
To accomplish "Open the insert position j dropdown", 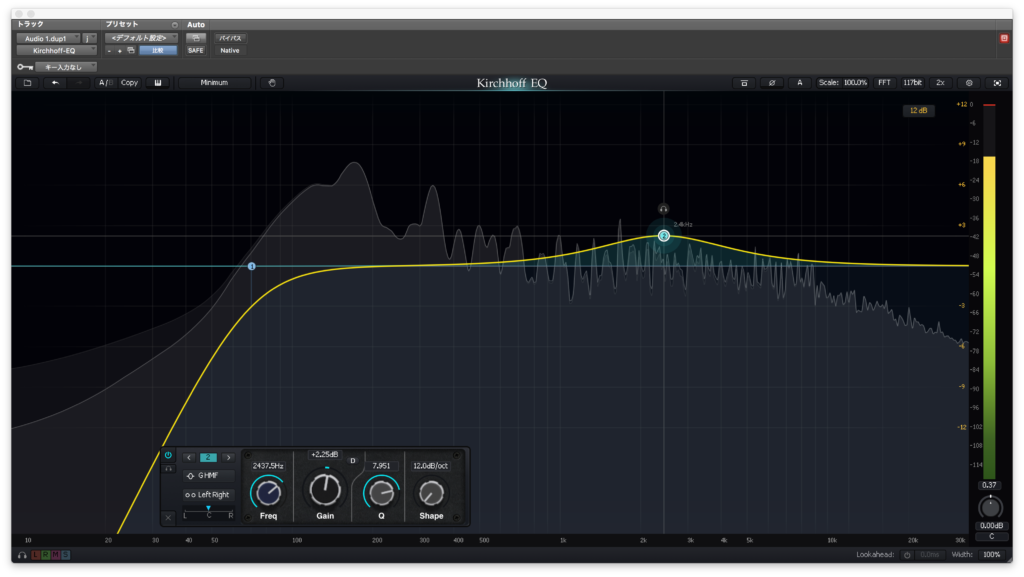I will (x=89, y=39).
